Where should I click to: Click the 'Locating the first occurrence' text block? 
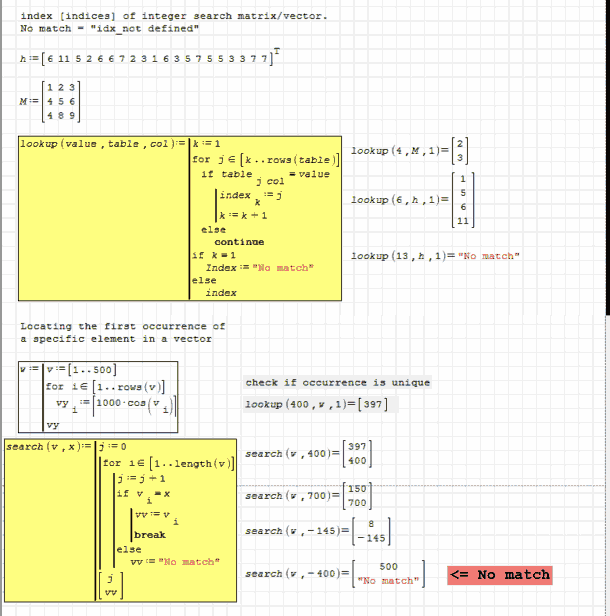tap(122, 332)
